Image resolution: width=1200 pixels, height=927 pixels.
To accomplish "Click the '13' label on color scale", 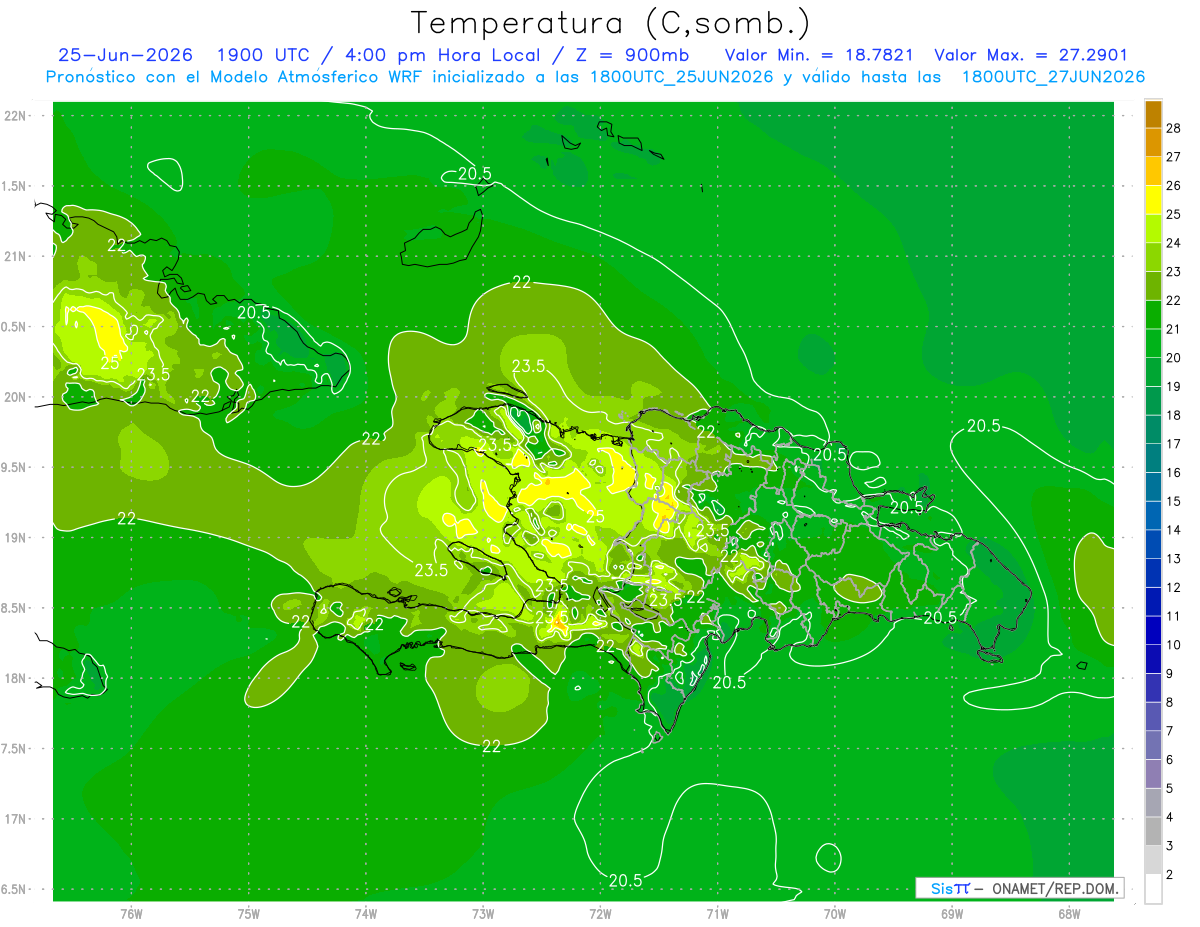I will pyautogui.click(x=1175, y=558).
